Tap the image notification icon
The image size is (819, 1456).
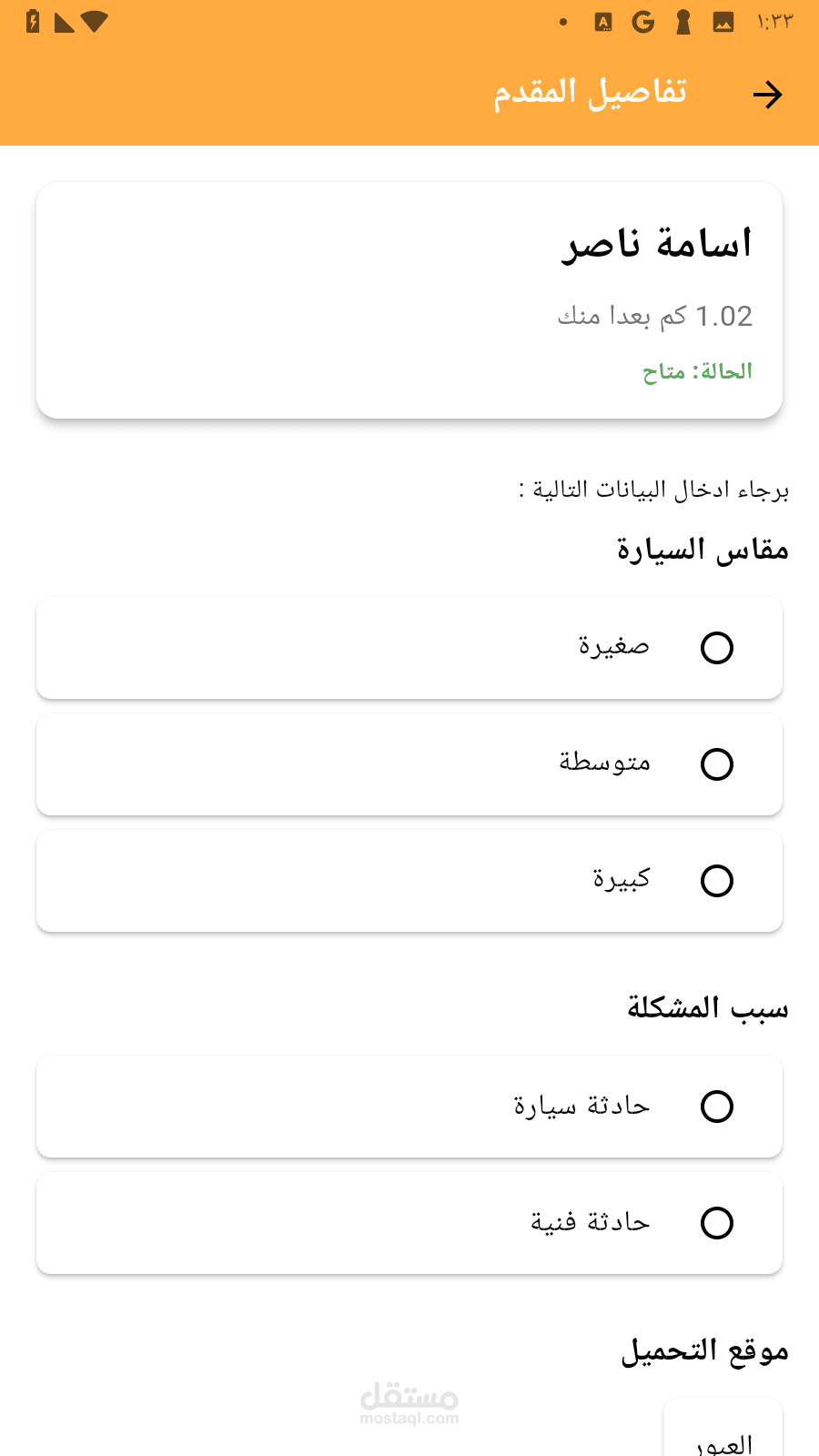coord(723,22)
